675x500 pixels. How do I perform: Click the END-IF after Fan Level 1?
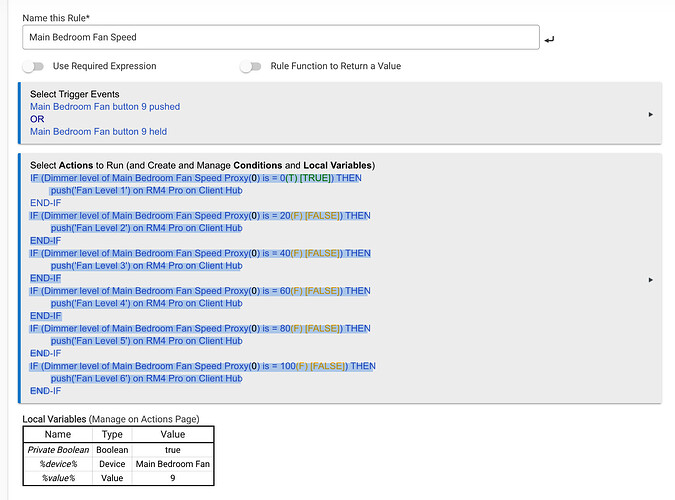pyautogui.click(x=46, y=203)
